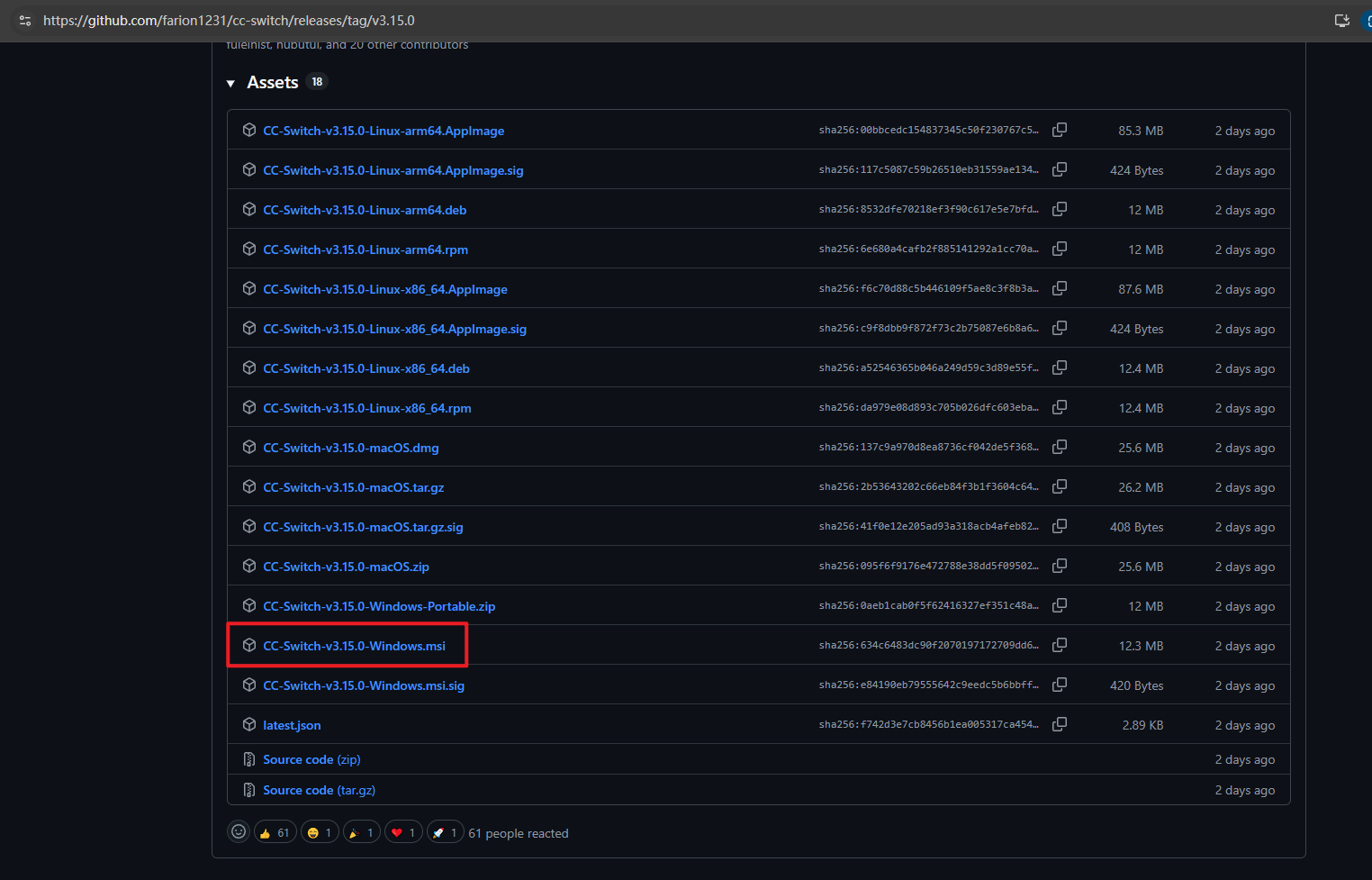Screen dimensions: 1372x880
Task: Copy SHA256 of Windows.msi asset
Action: [1060, 645]
